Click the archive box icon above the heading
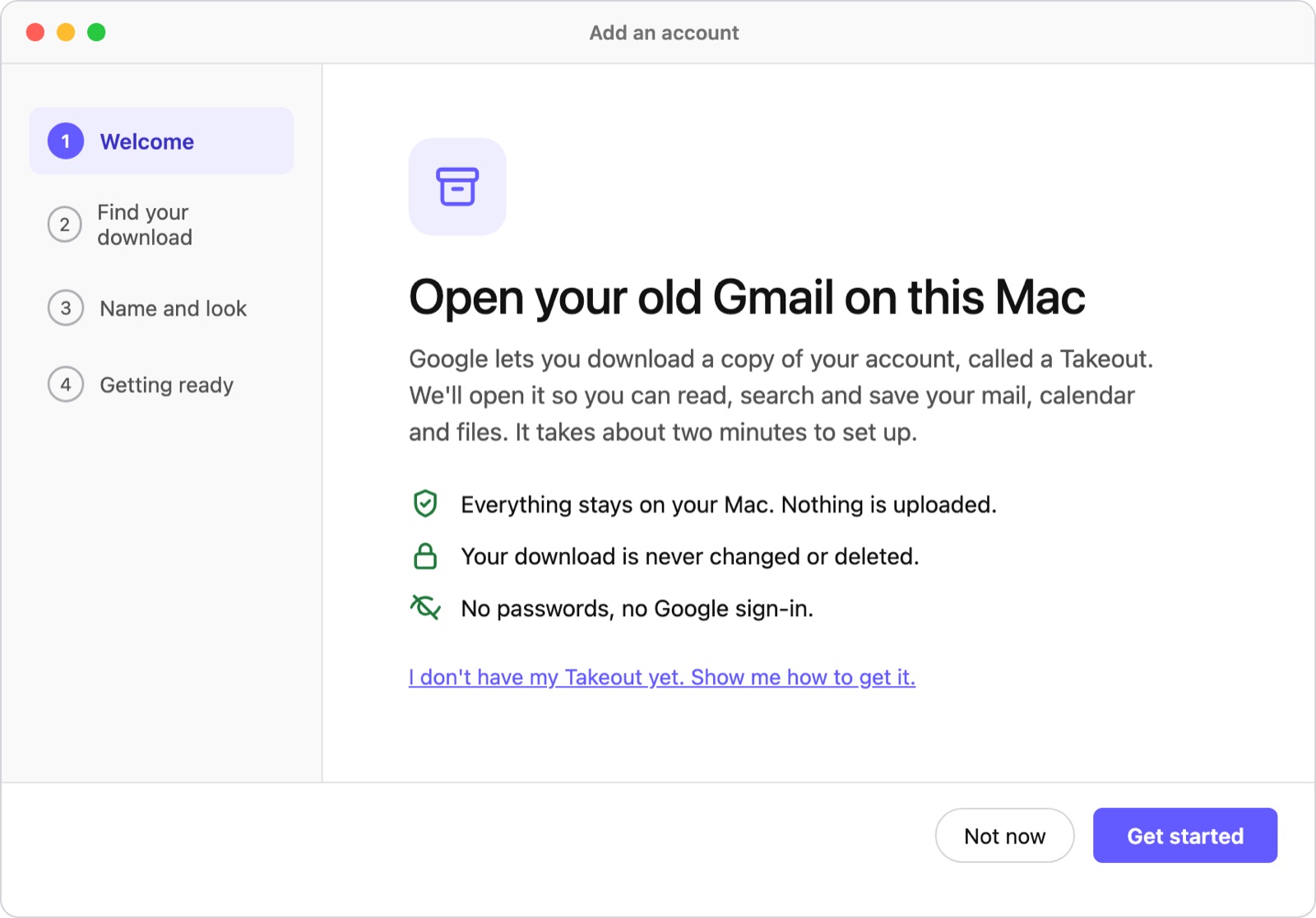 tap(457, 187)
